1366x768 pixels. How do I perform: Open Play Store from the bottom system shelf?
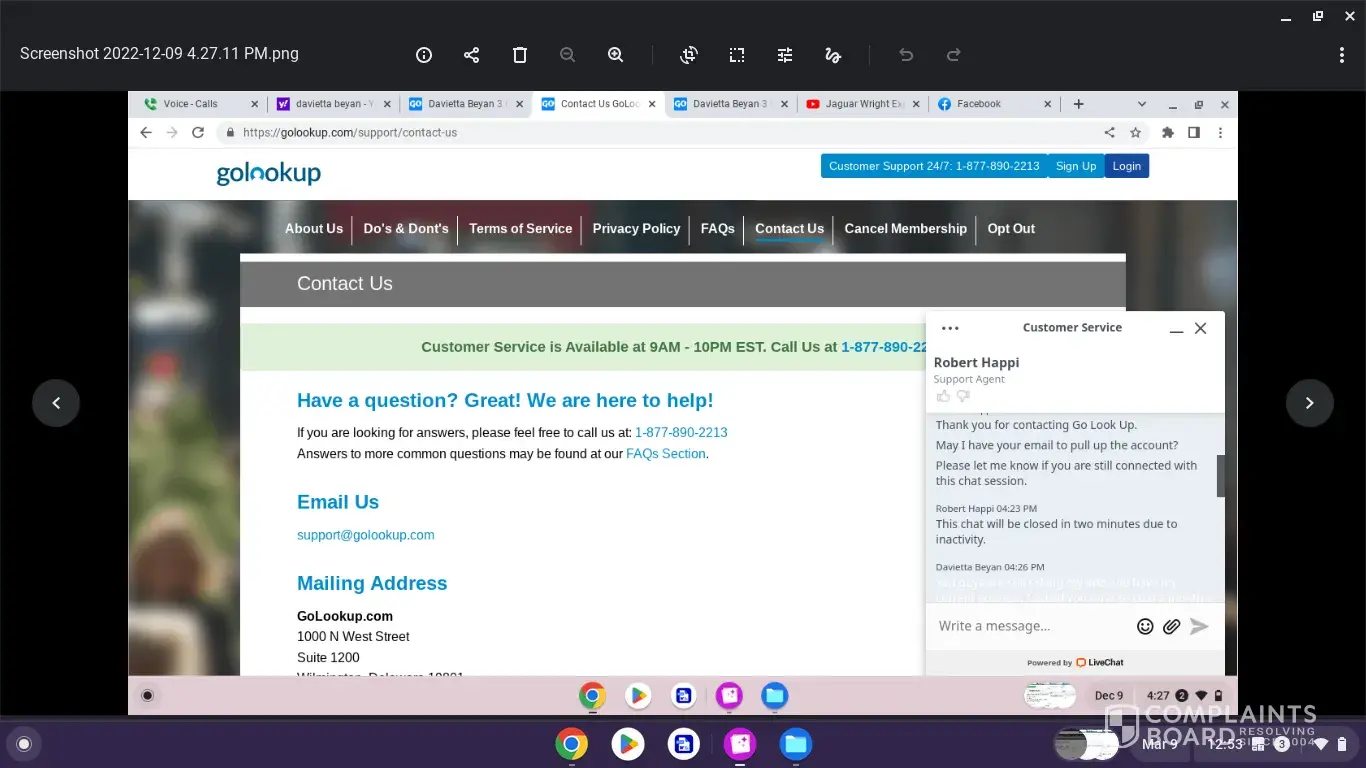click(x=628, y=744)
